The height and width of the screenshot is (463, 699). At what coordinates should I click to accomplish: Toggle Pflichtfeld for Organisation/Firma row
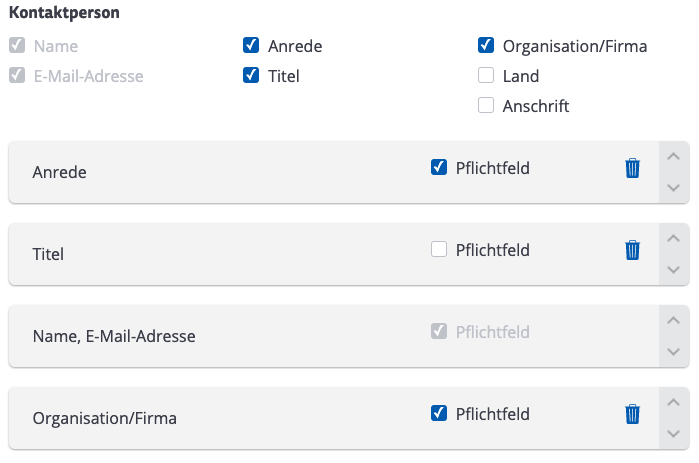pyautogui.click(x=439, y=413)
